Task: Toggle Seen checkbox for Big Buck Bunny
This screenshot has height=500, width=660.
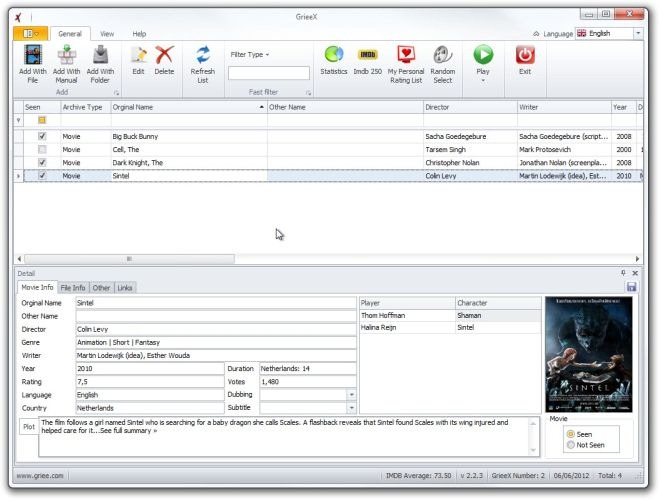Action: 42,136
